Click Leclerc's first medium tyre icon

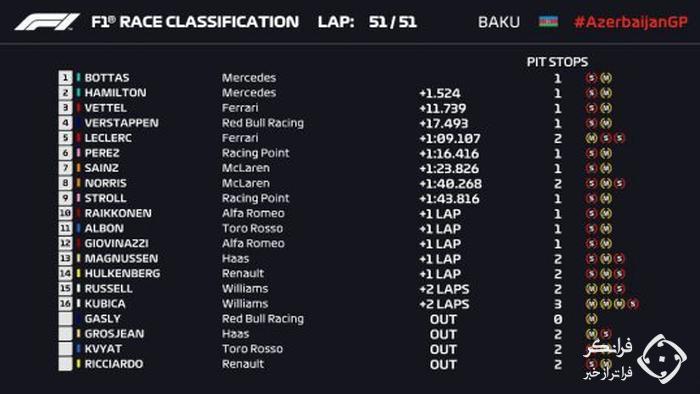pyautogui.click(x=591, y=138)
